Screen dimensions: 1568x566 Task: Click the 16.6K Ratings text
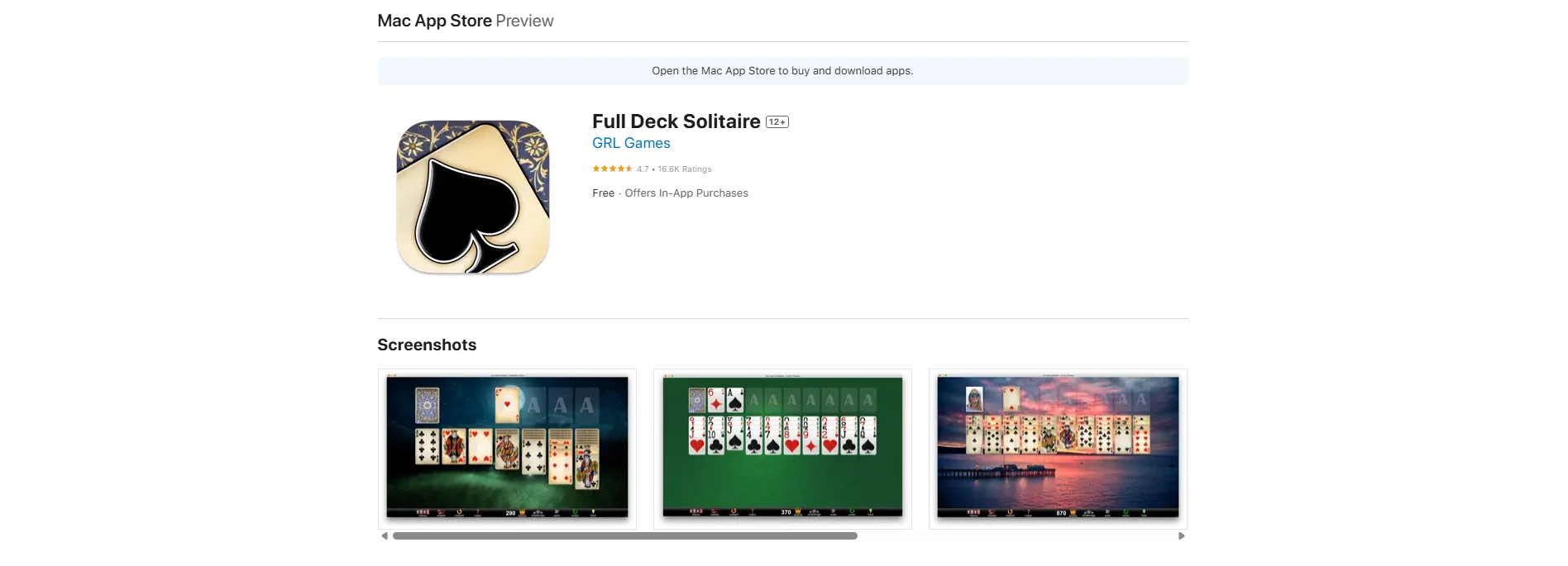685,169
